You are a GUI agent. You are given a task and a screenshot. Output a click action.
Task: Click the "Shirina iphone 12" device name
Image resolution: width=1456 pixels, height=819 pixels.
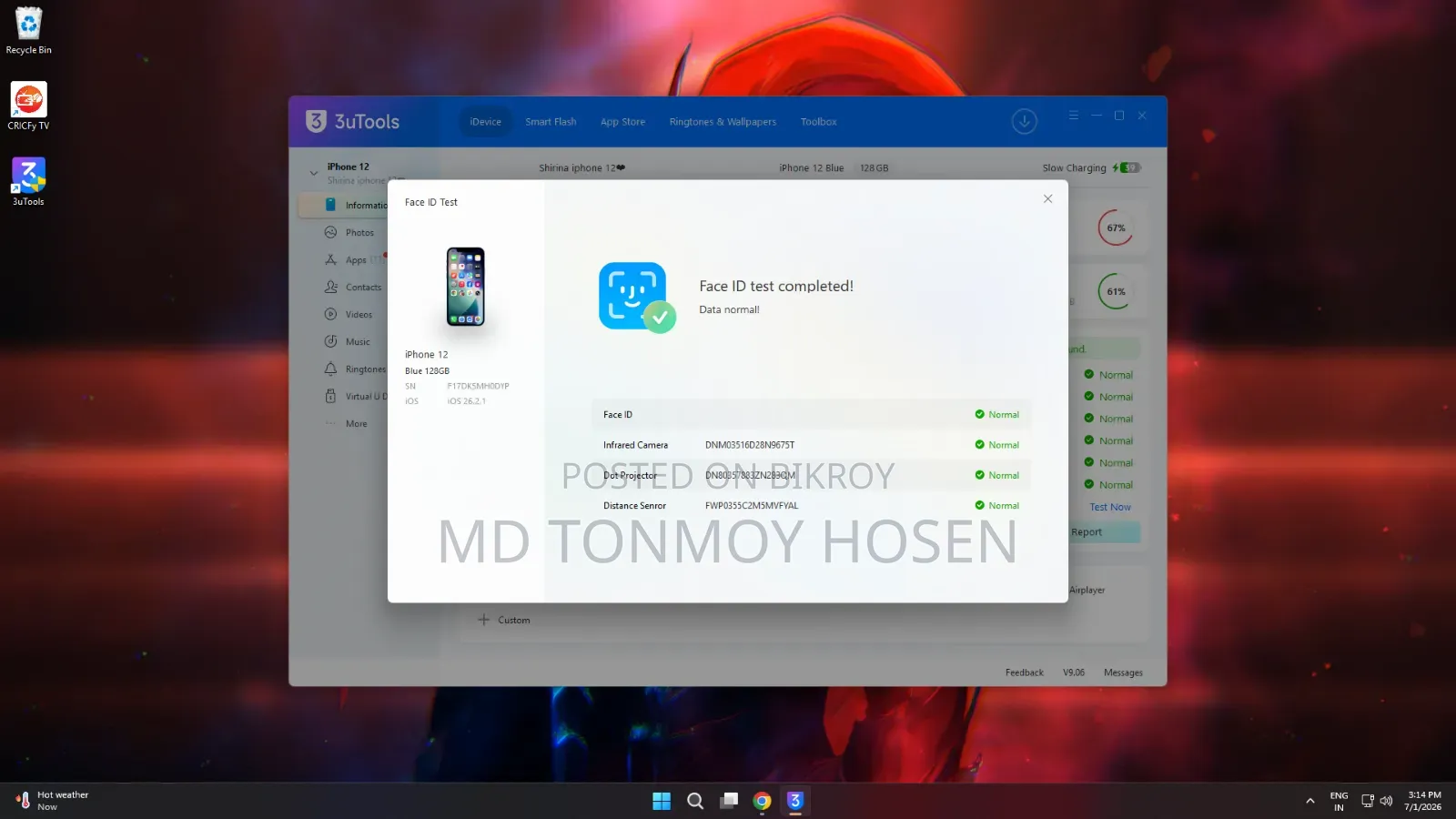coord(581,167)
